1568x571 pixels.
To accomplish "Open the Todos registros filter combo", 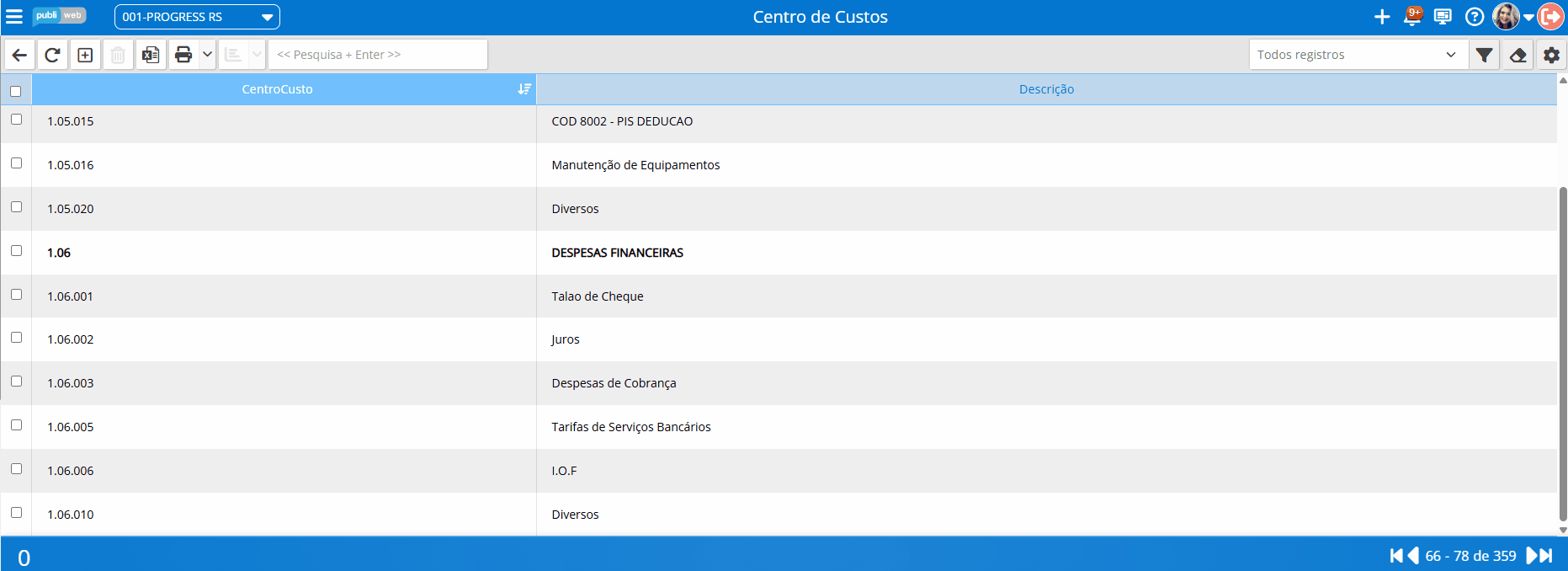I will click(x=1357, y=55).
